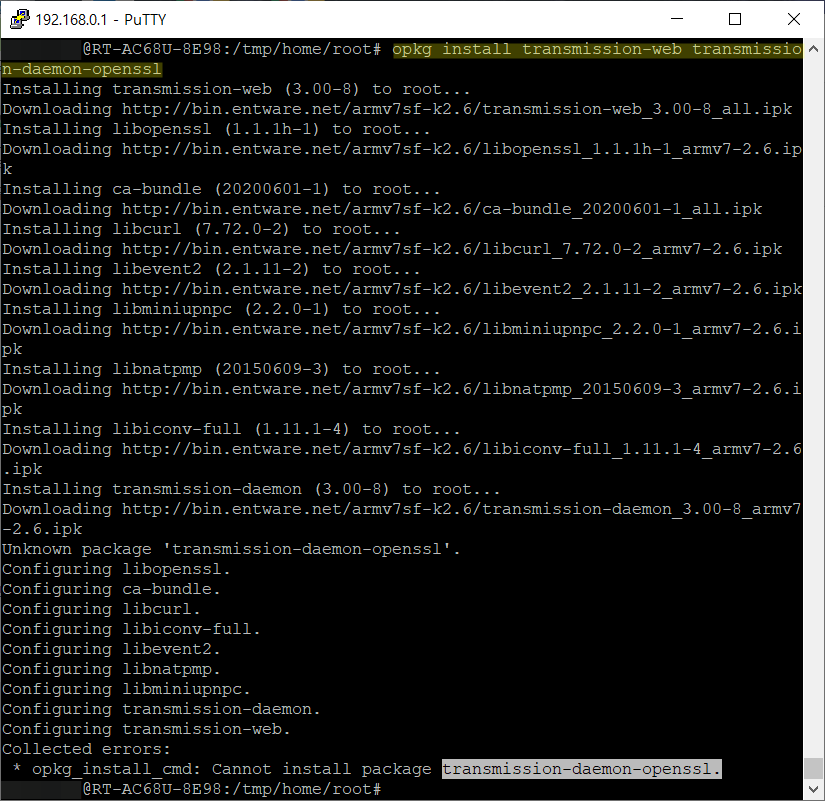Click 'Configuring libevent2.' line
825x801 pixels.
click(111, 649)
